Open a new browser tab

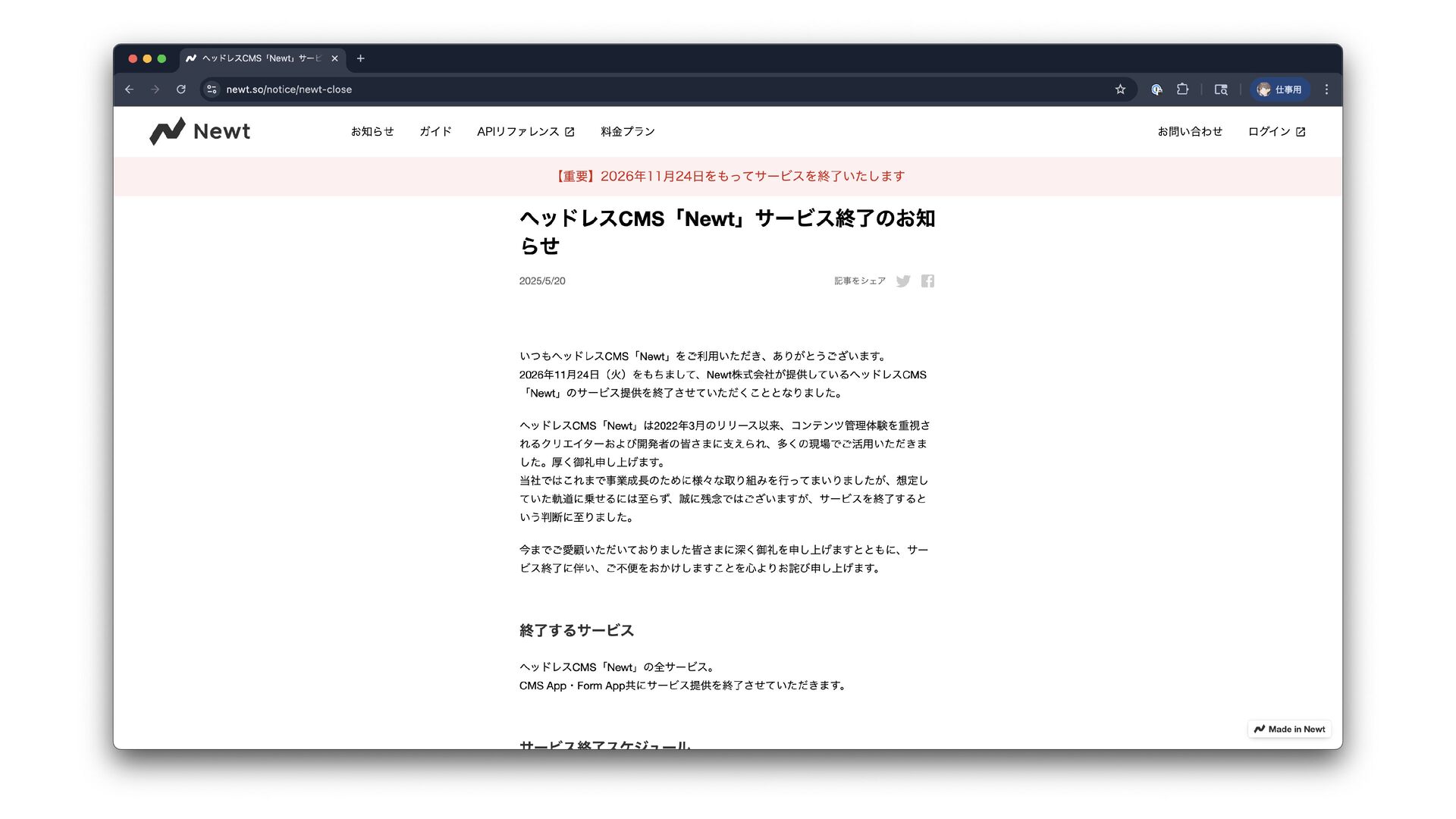pyautogui.click(x=361, y=58)
